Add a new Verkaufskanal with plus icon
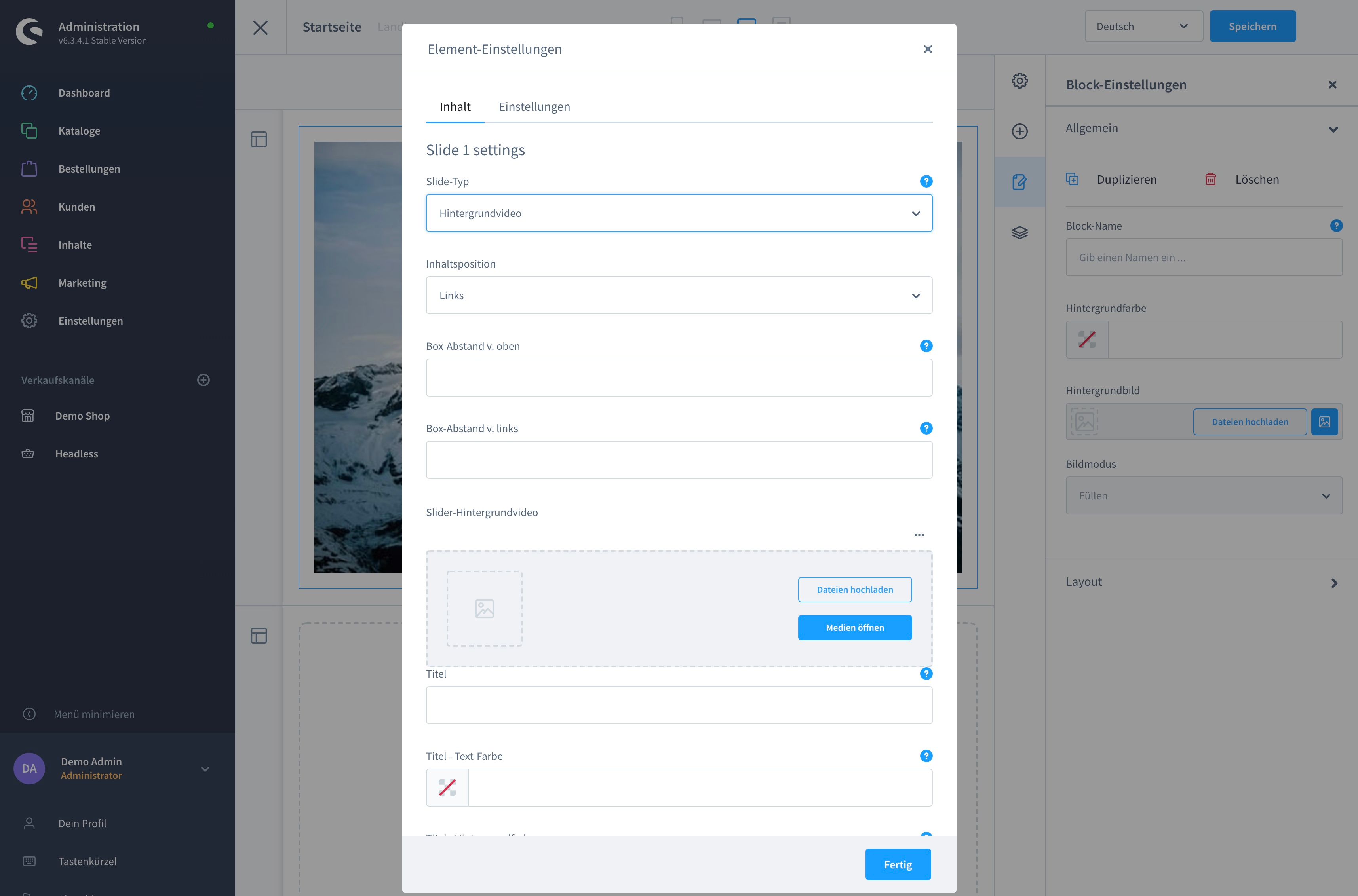 coord(204,380)
